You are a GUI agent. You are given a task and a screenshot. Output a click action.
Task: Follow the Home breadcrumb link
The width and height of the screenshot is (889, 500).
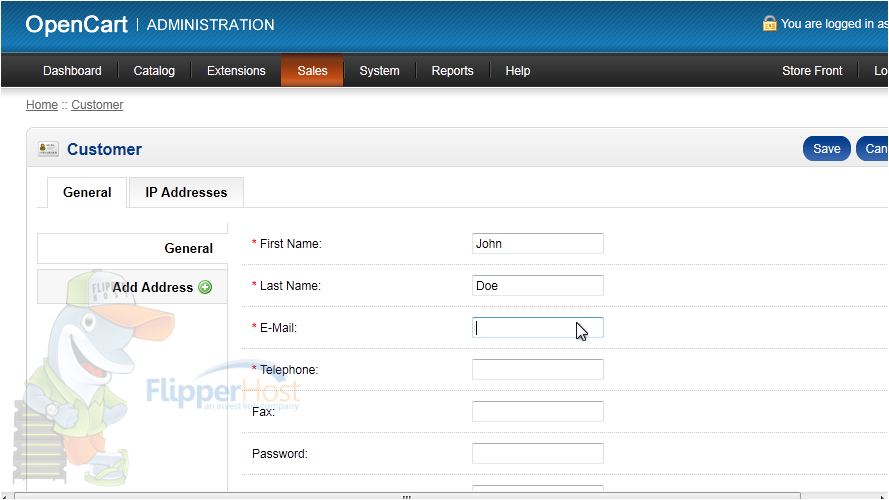[42, 105]
